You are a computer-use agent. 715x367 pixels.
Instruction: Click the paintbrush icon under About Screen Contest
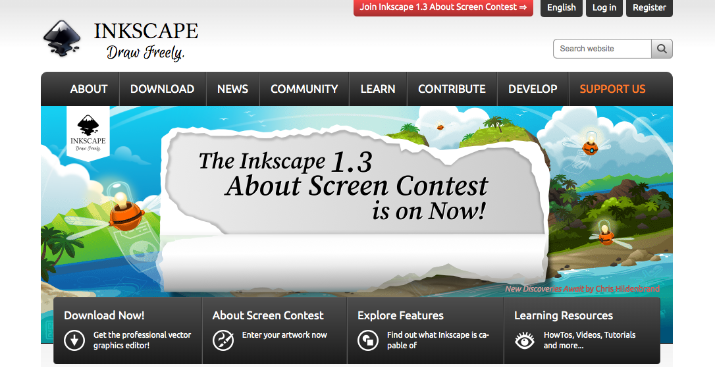pos(223,340)
